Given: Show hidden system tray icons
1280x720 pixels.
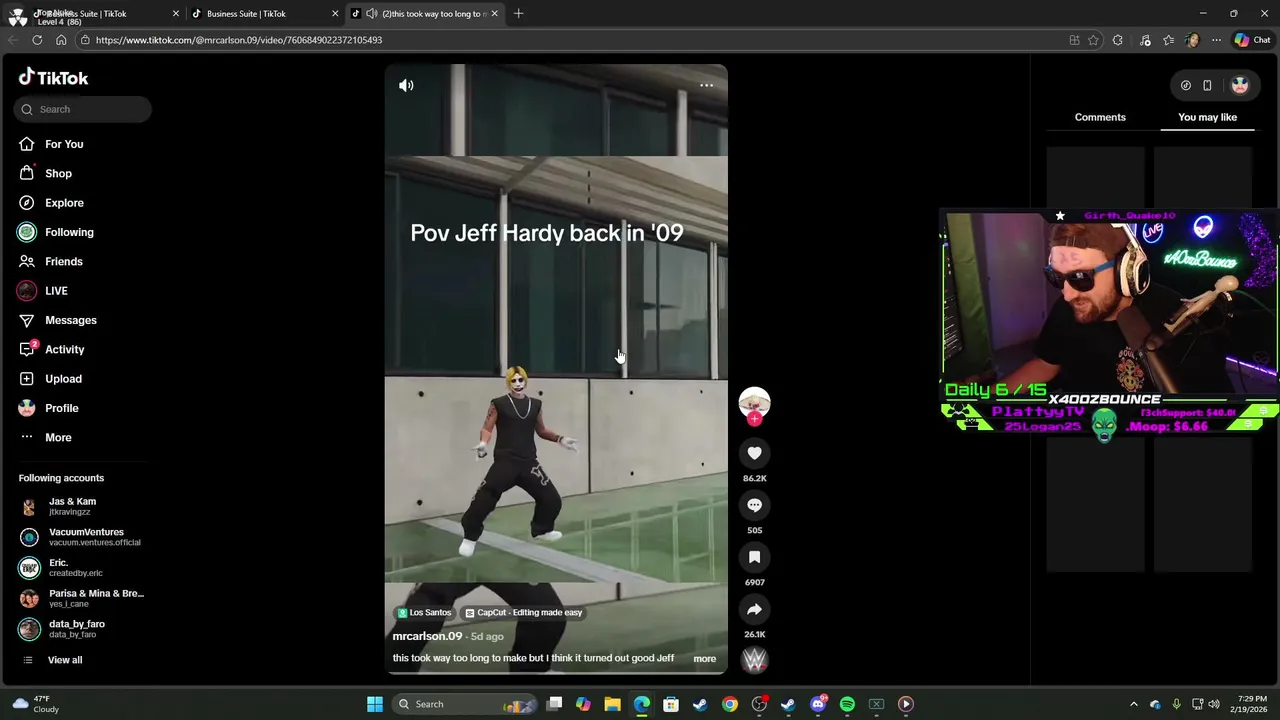Looking at the screenshot, I should (1133, 704).
